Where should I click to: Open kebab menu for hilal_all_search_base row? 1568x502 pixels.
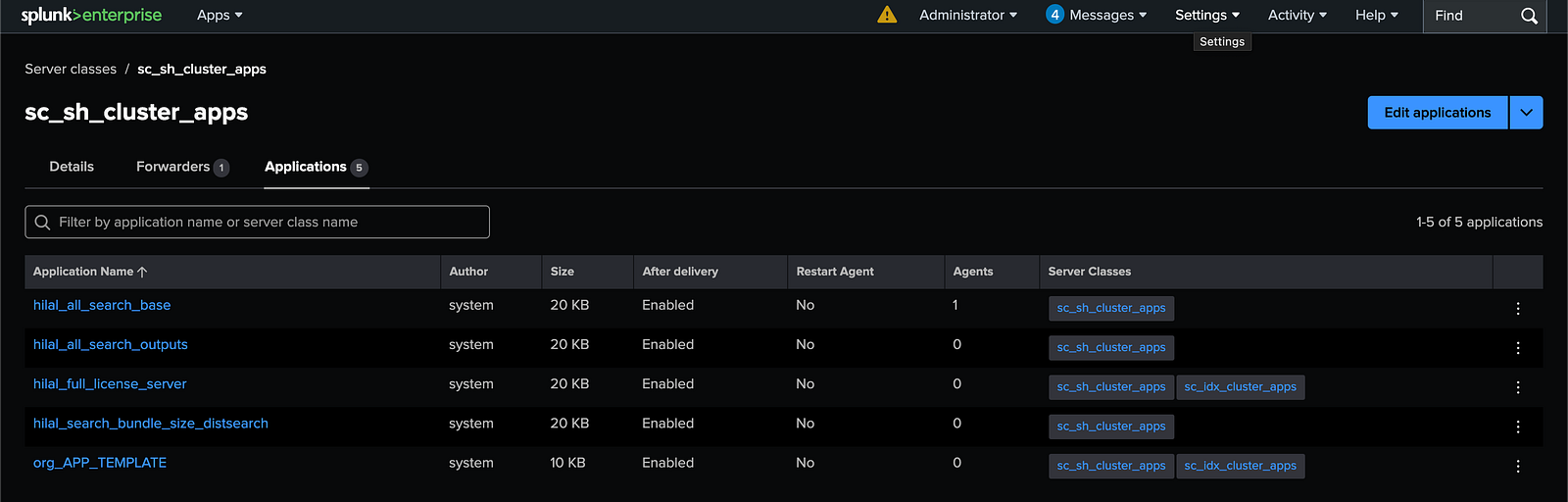tap(1517, 309)
